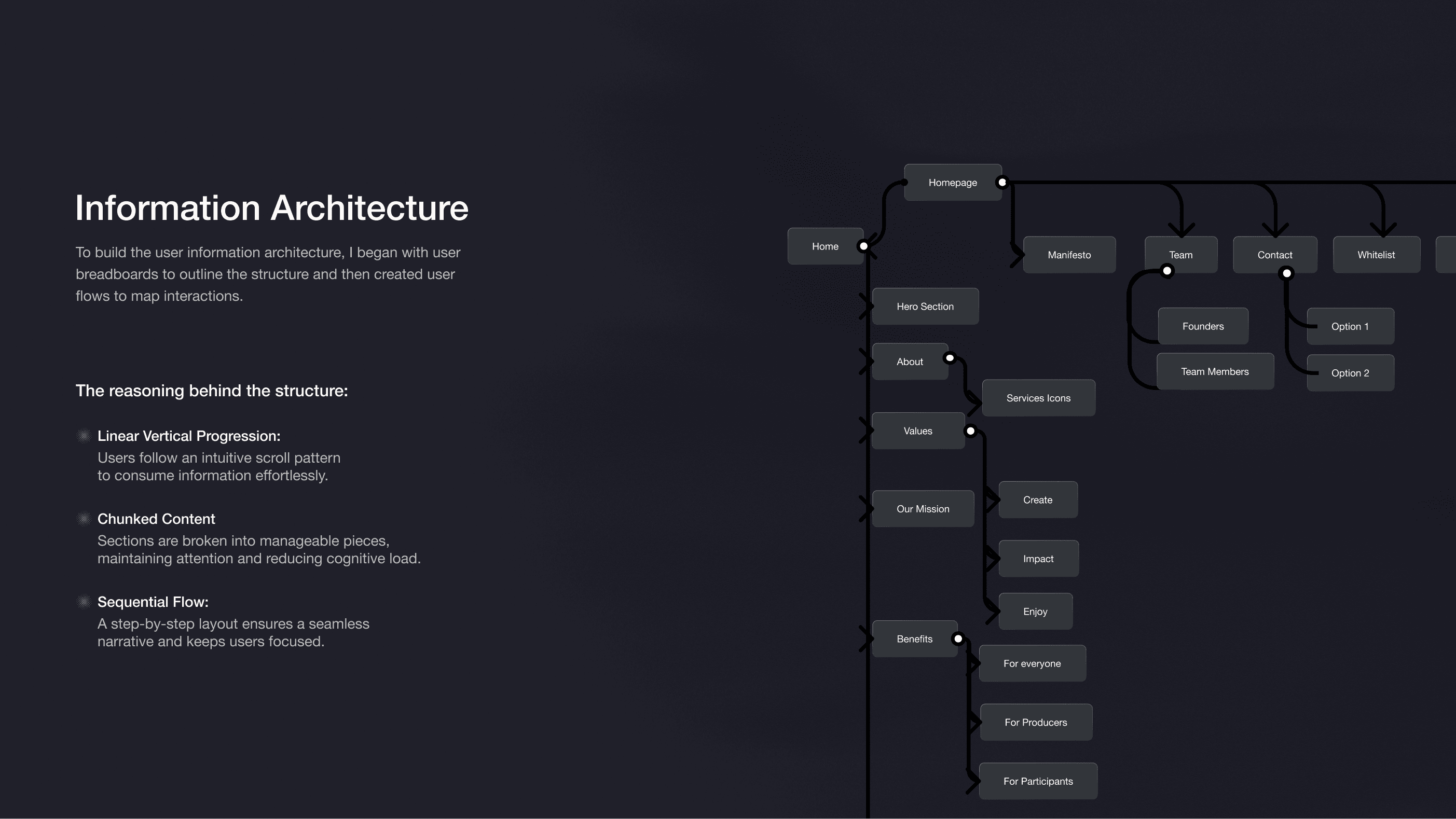Select Option 1 under Contact
Screen dimensions: 1456x819
[x=1350, y=326]
